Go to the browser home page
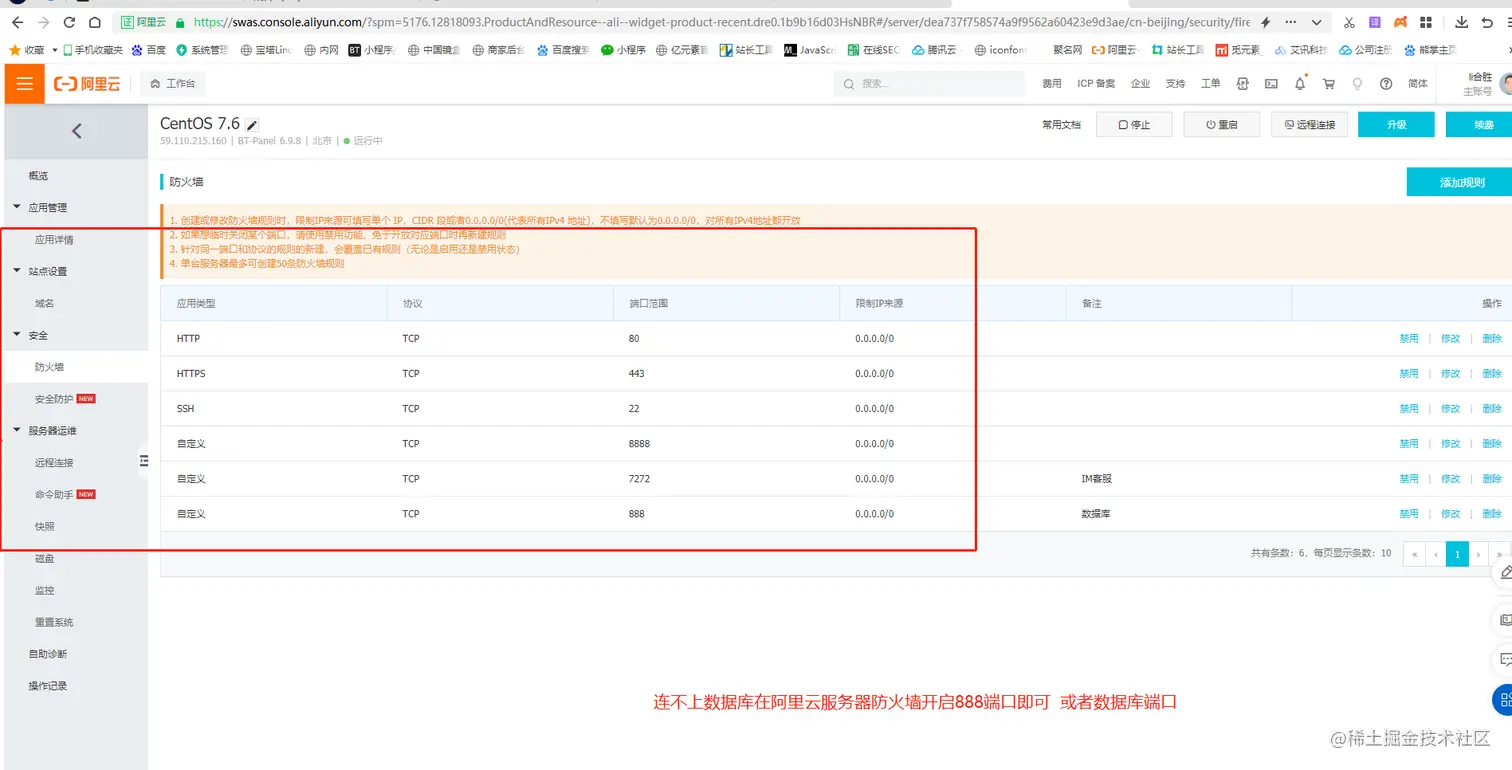Screen dimensions: 1512x770 coord(94,22)
